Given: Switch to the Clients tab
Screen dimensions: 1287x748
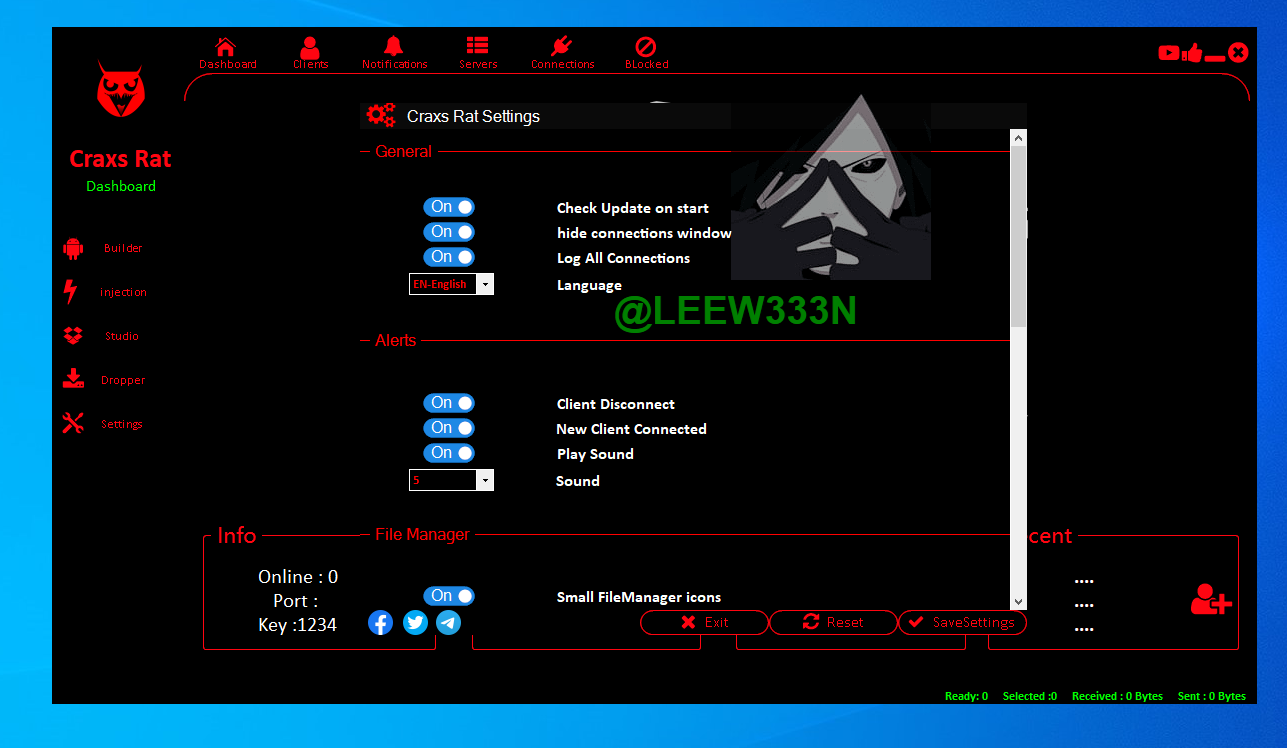Looking at the screenshot, I should pyautogui.click(x=310, y=52).
